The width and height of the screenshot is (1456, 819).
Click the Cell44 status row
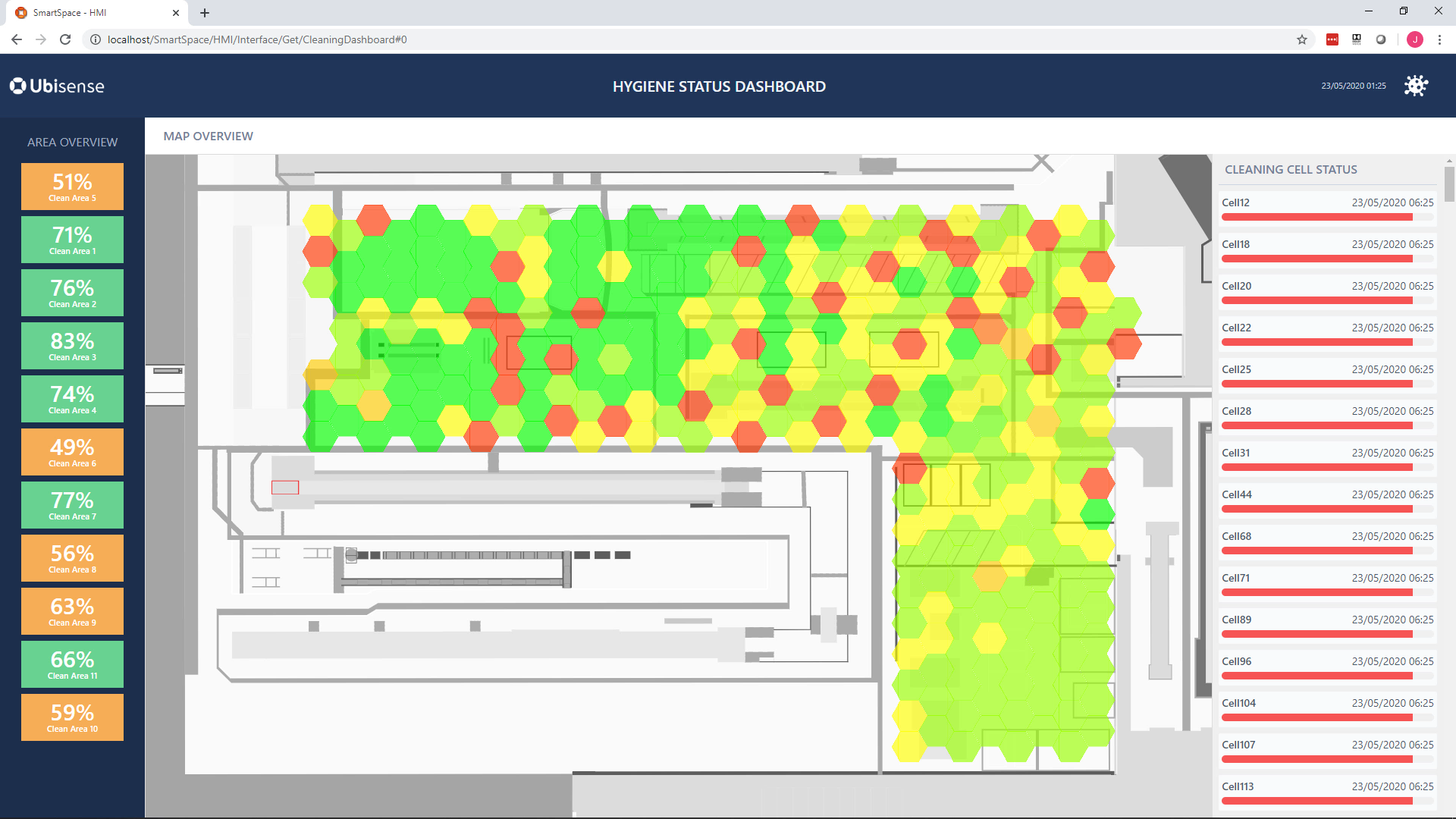point(1328,500)
